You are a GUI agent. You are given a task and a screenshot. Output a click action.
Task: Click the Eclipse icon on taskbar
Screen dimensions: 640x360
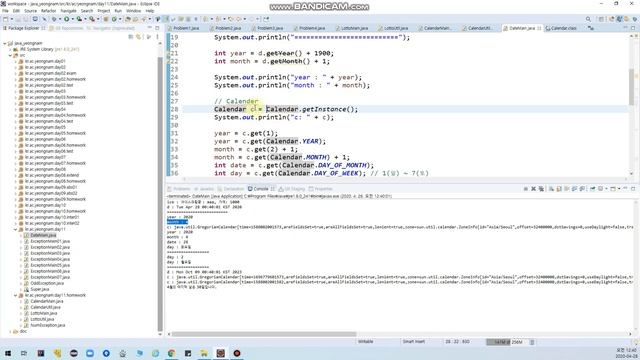220,353
